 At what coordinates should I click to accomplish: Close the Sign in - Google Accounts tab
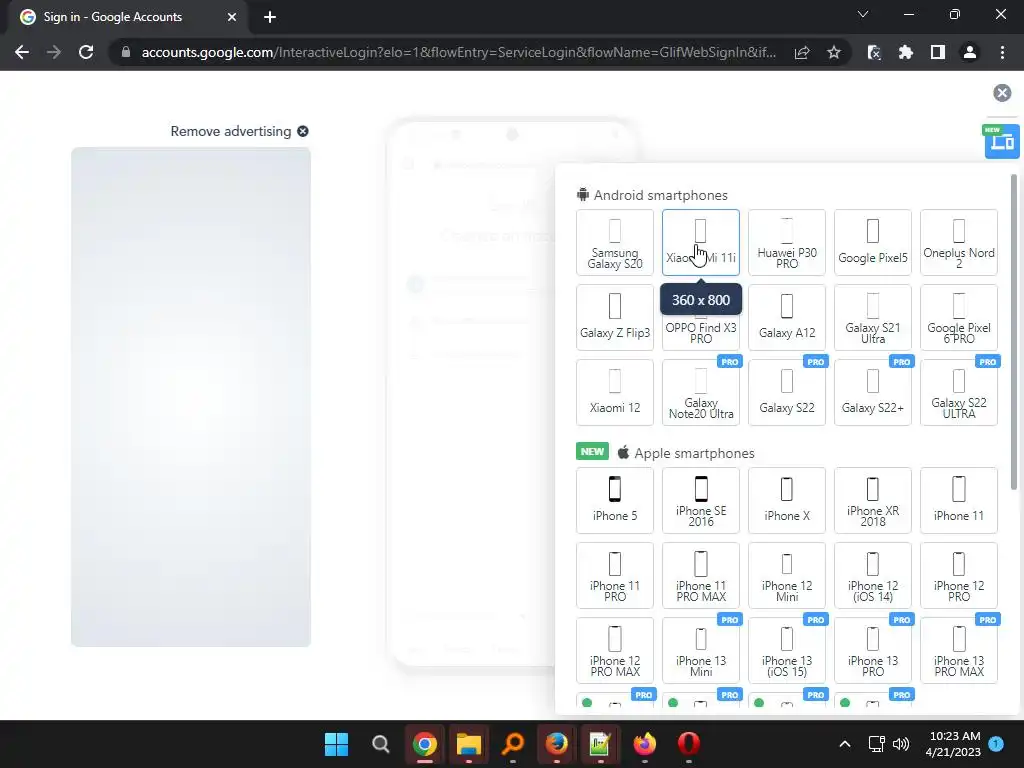pos(232,17)
